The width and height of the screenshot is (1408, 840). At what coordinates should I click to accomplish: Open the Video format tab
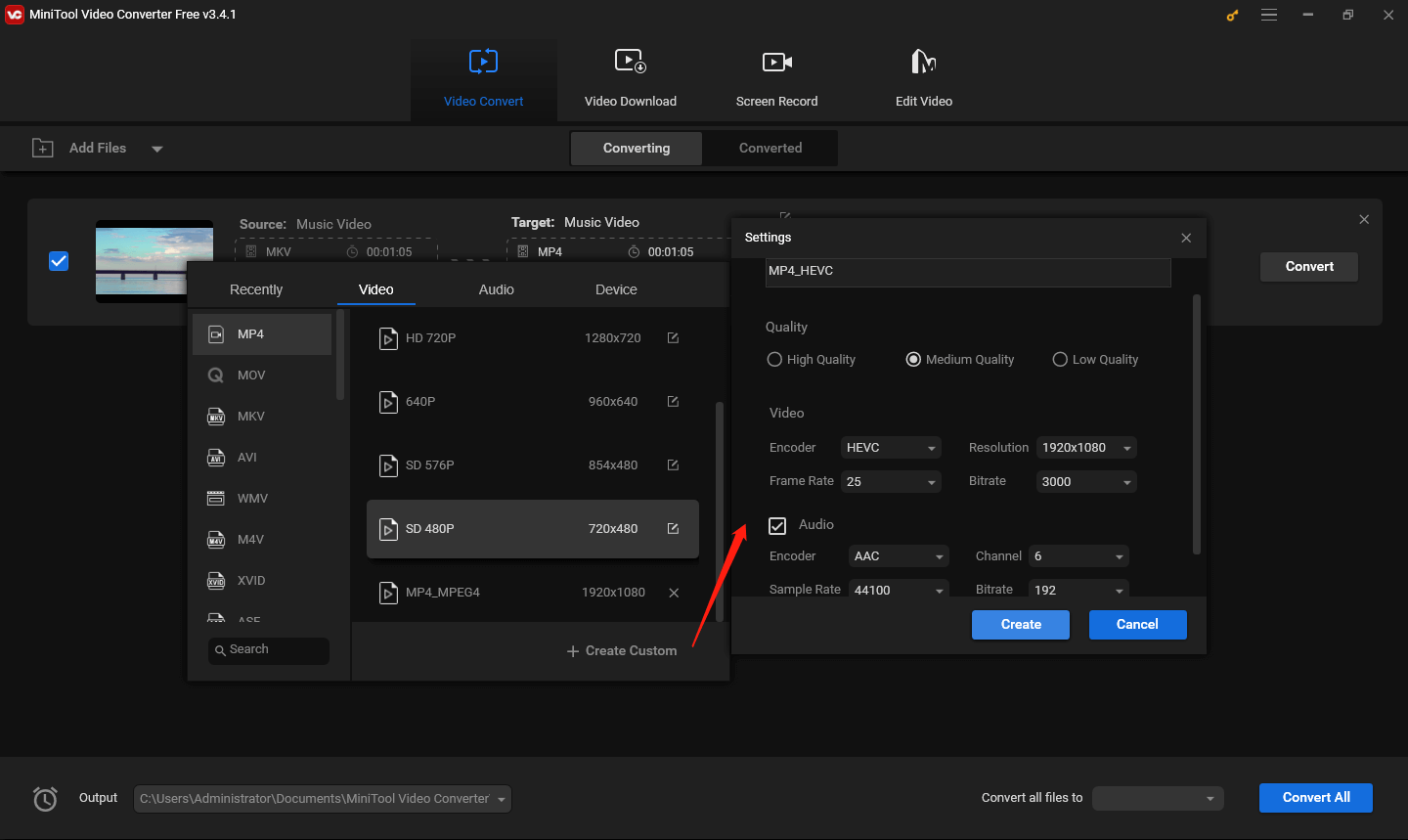pos(375,289)
